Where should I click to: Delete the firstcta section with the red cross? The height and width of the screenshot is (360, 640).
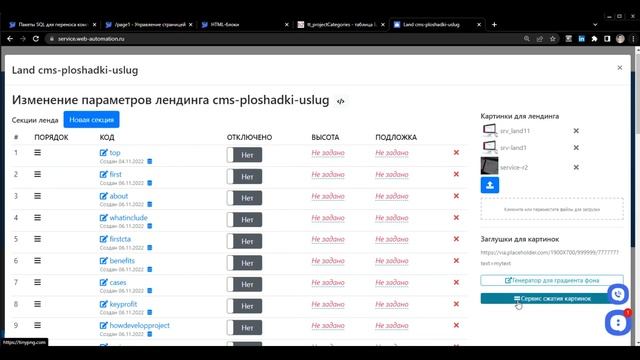coord(456,239)
